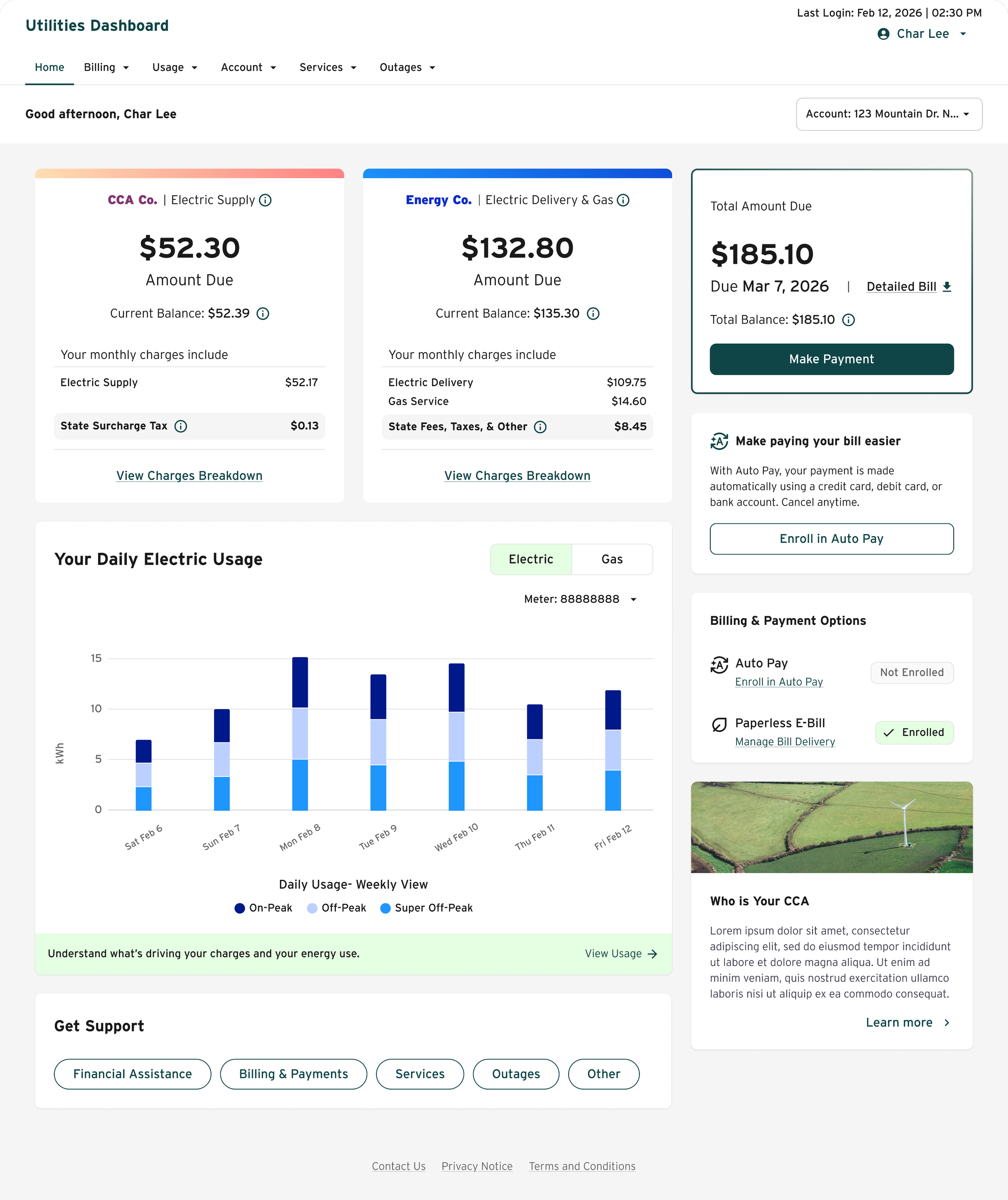Screen dimensions: 1008x1200
Task: Open the Billing menu
Action: click(x=106, y=67)
